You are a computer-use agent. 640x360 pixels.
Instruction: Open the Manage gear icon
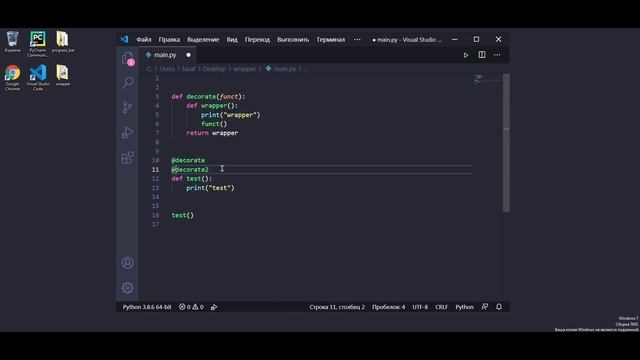click(x=128, y=288)
